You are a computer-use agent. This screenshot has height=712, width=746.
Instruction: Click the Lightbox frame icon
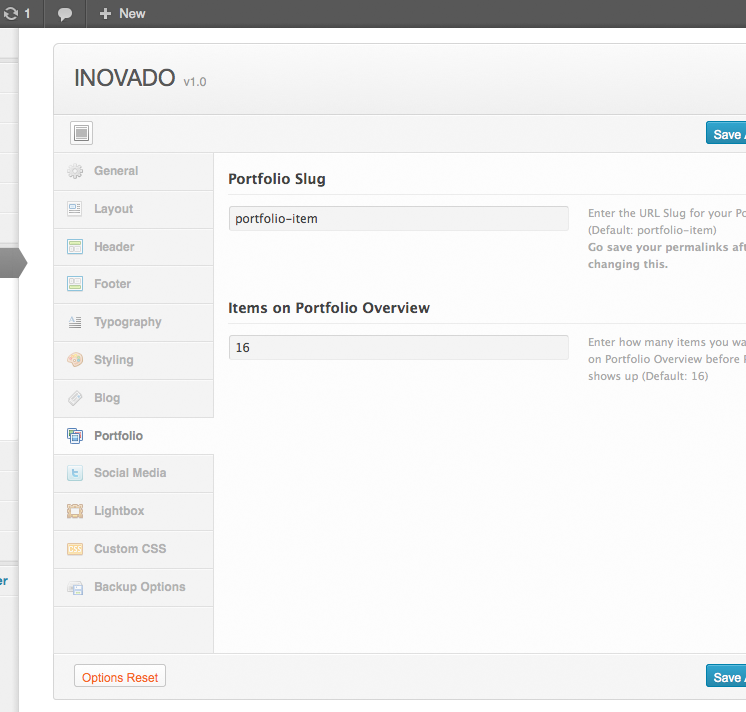point(75,511)
